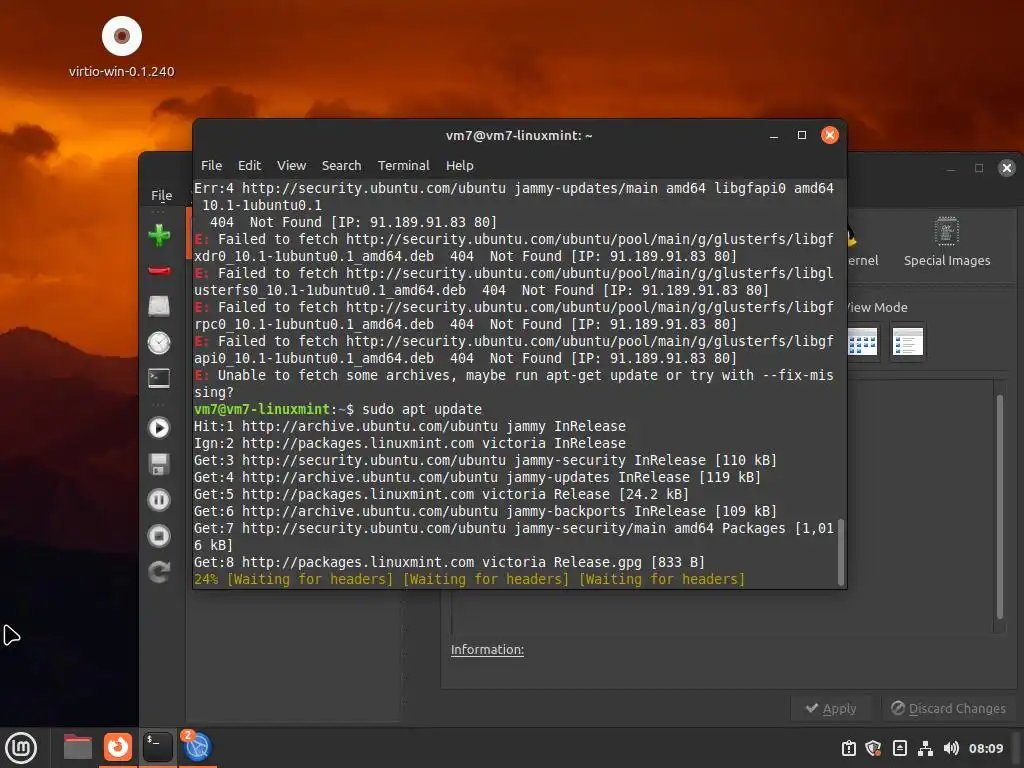Launch Firefox from the taskbar

click(x=118, y=747)
